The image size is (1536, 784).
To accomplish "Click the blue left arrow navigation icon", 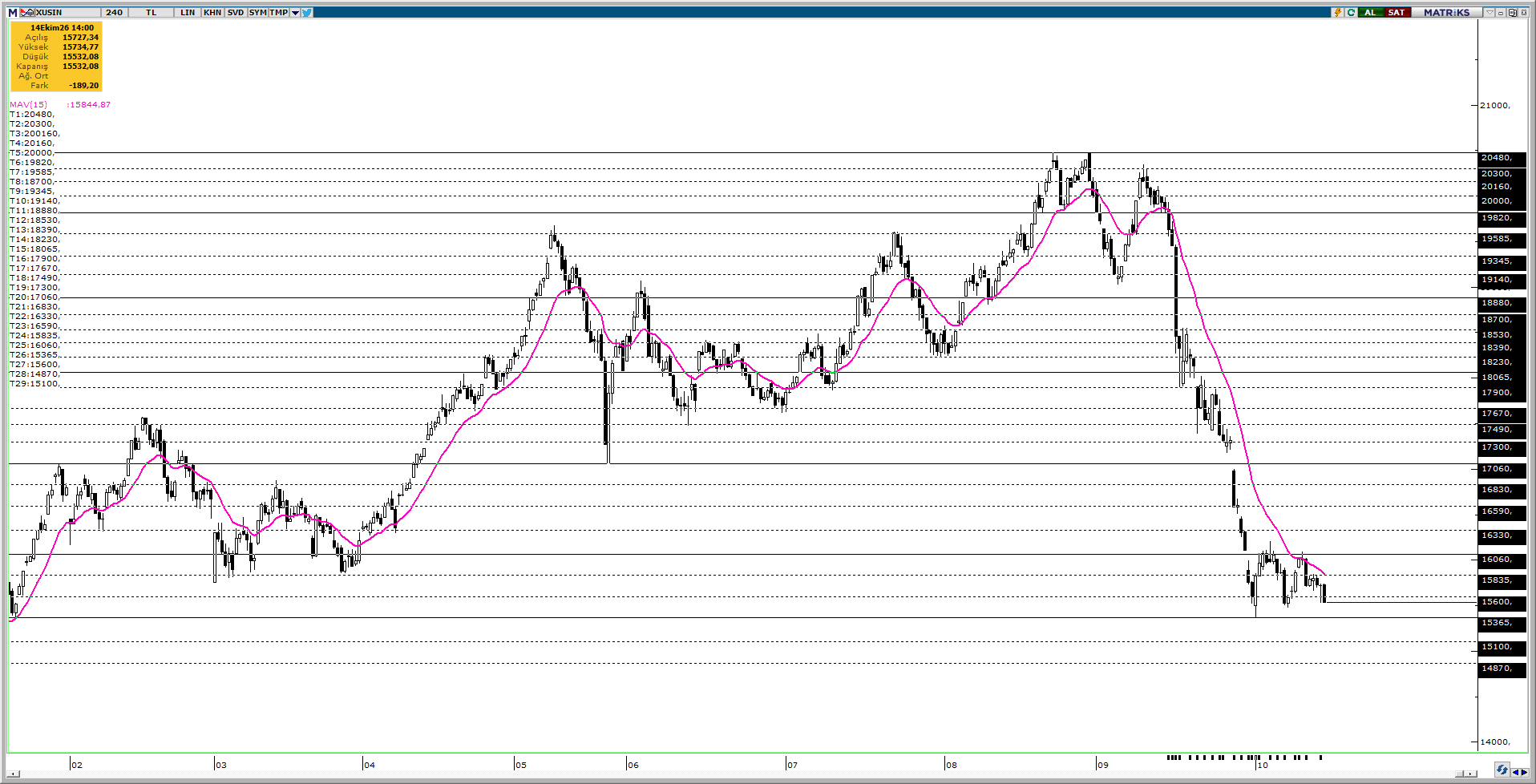I will coord(1516,773).
